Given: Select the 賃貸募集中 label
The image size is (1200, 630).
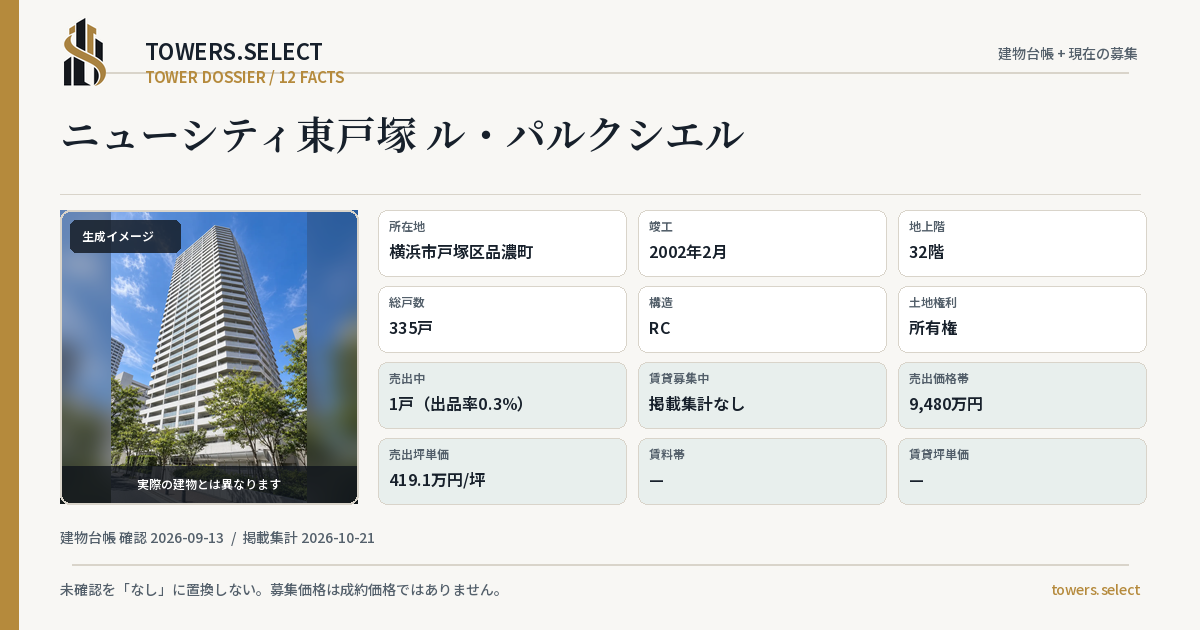Looking at the screenshot, I should tap(679, 379).
